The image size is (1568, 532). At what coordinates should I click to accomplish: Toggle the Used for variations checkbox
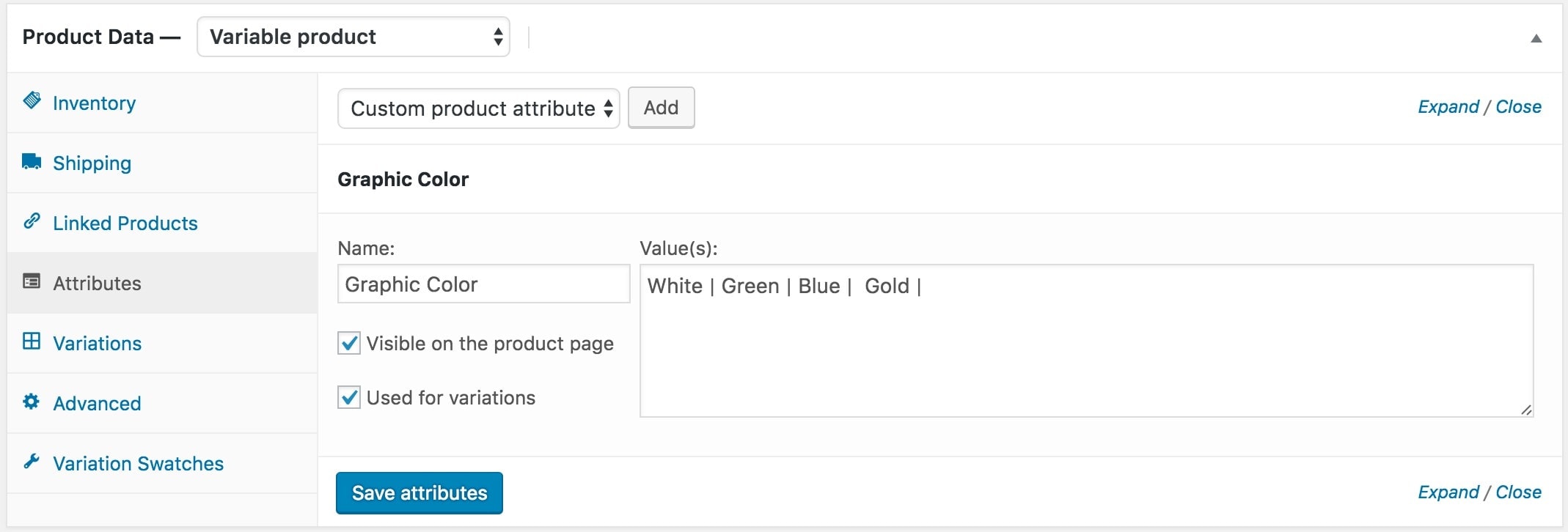click(349, 397)
